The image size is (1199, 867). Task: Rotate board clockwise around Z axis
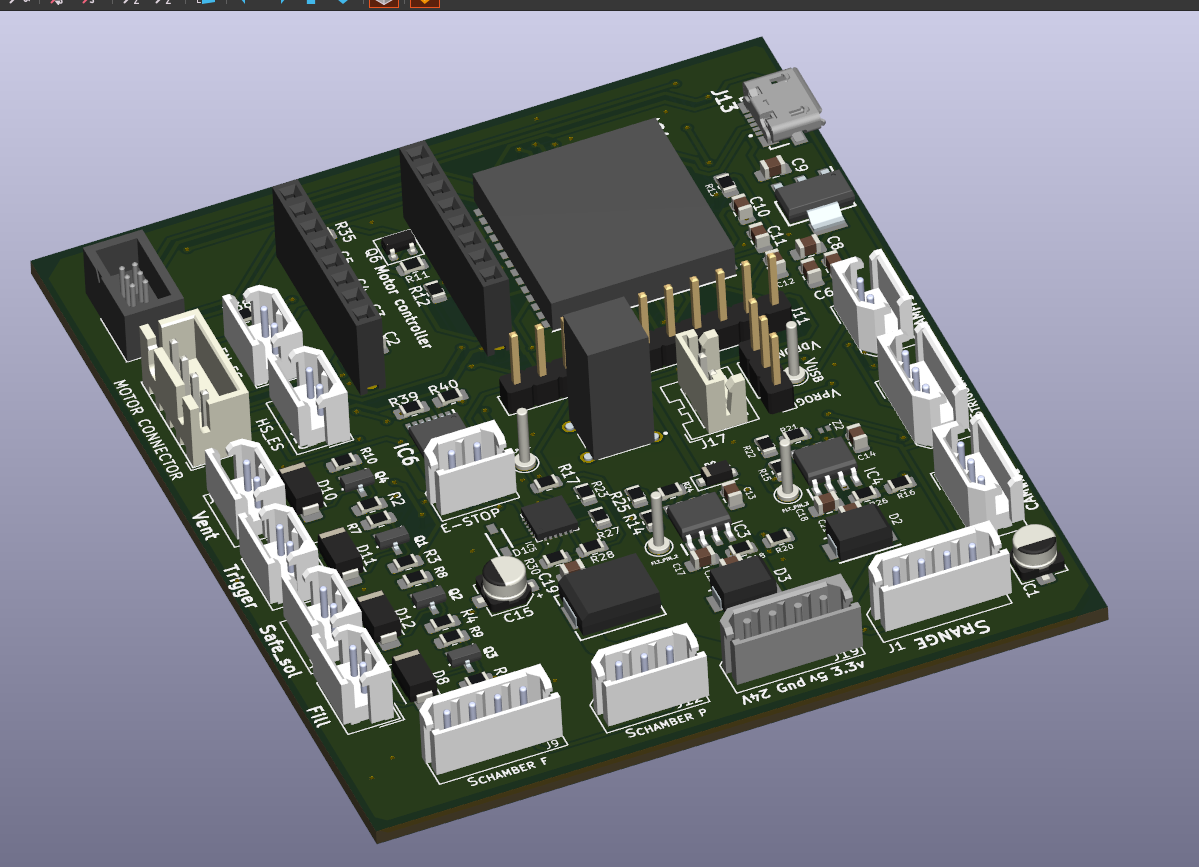131,2
